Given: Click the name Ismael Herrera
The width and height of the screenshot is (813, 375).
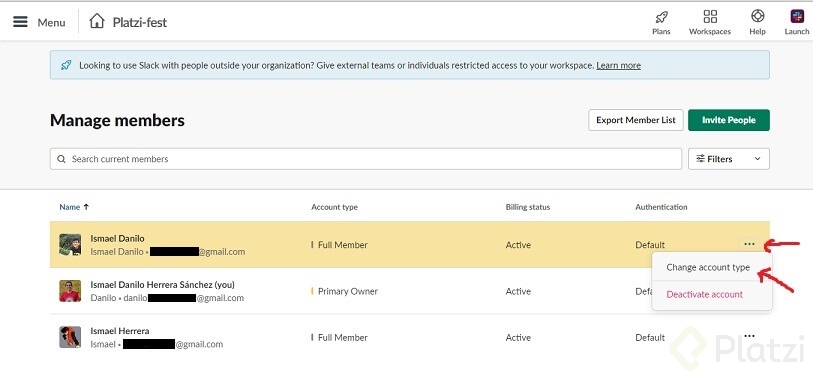Looking at the screenshot, I should (x=120, y=331).
